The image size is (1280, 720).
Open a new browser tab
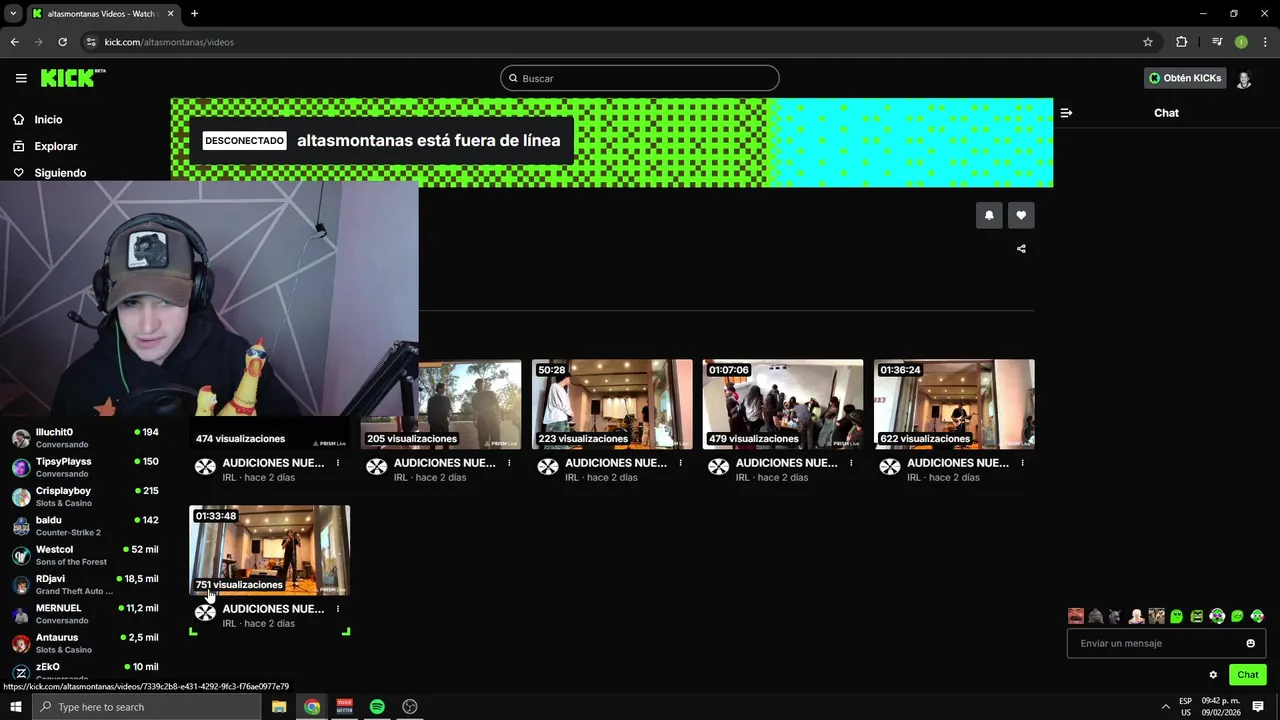(x=194, y=14)
